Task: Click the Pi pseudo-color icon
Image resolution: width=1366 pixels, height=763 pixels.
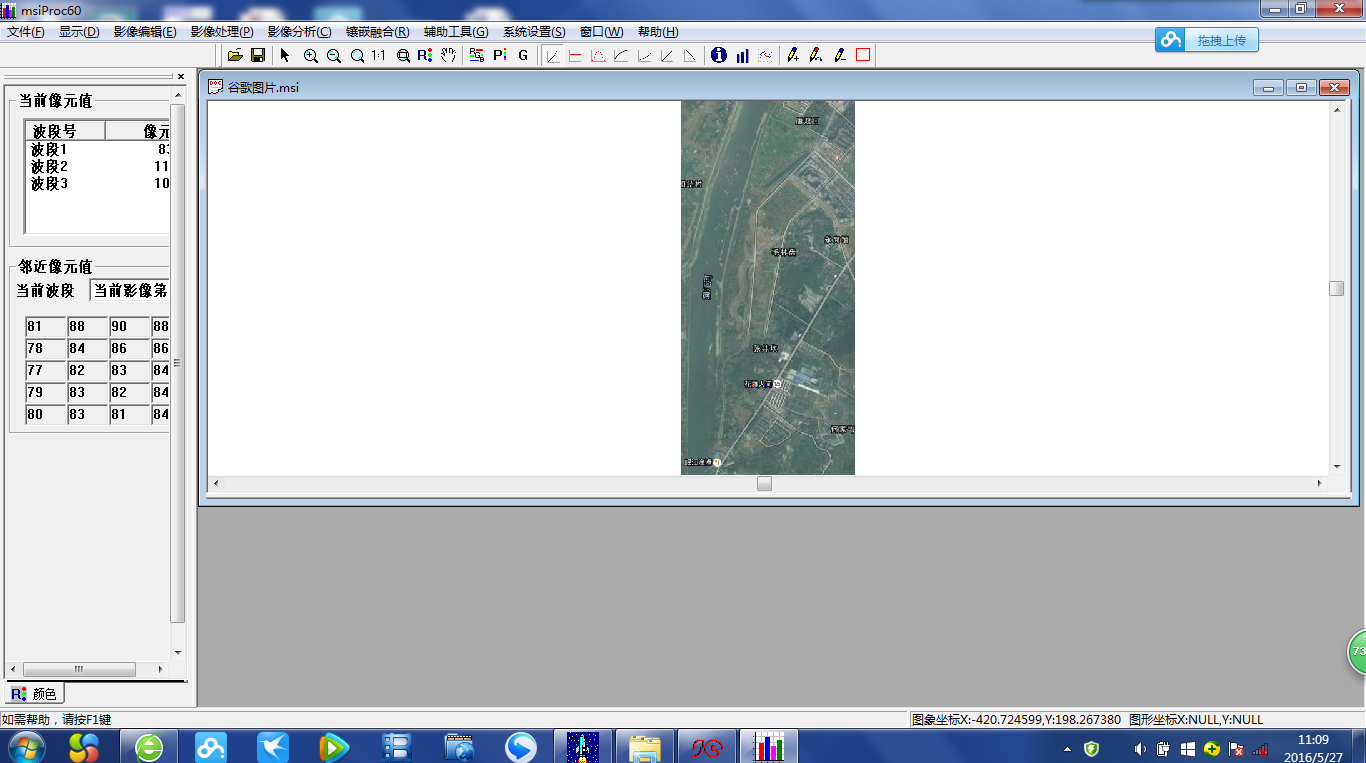Action: 500,56
